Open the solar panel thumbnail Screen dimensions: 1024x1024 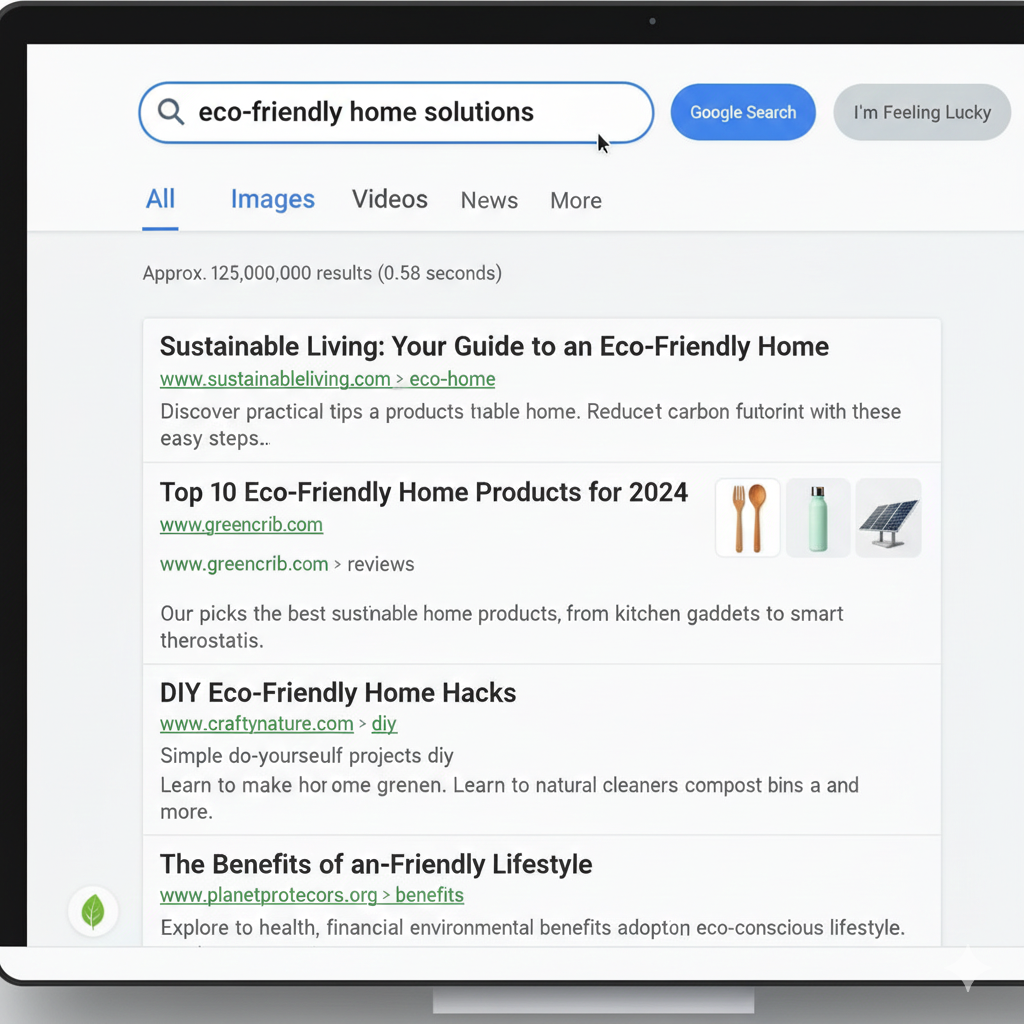tap(888, 518)
